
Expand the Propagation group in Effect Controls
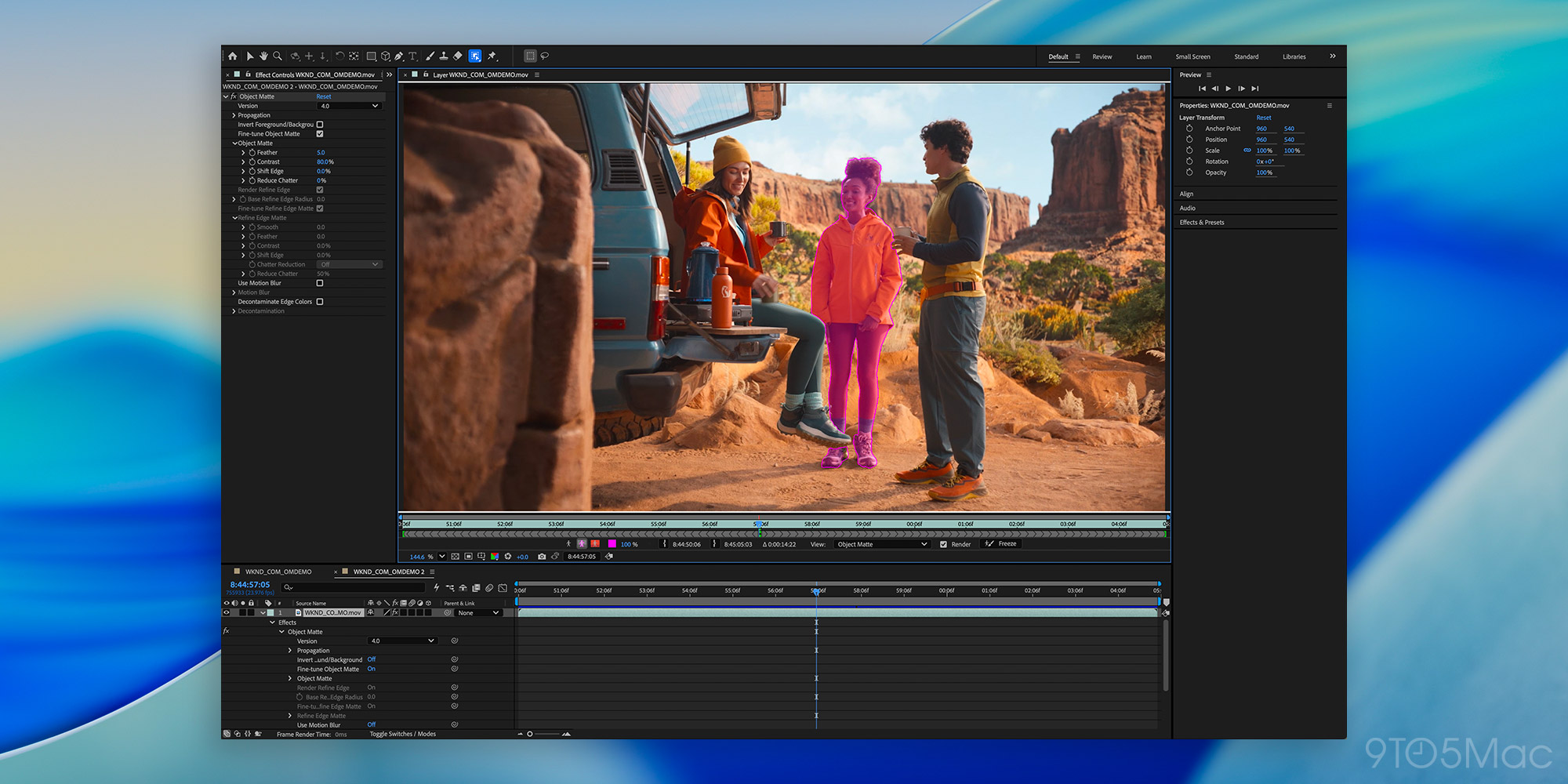click(234, 115)
